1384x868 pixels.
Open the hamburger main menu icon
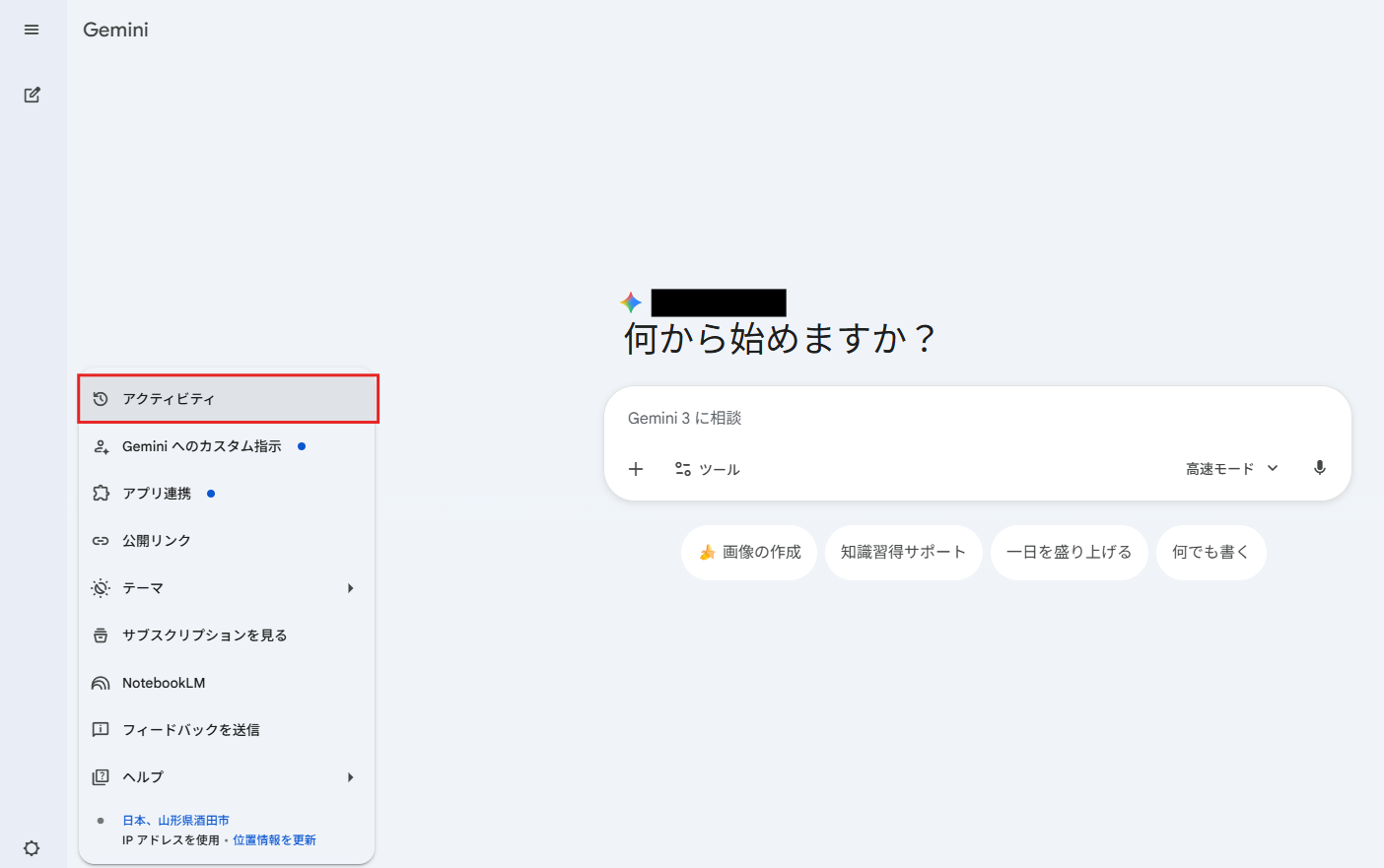coord(32,30)
